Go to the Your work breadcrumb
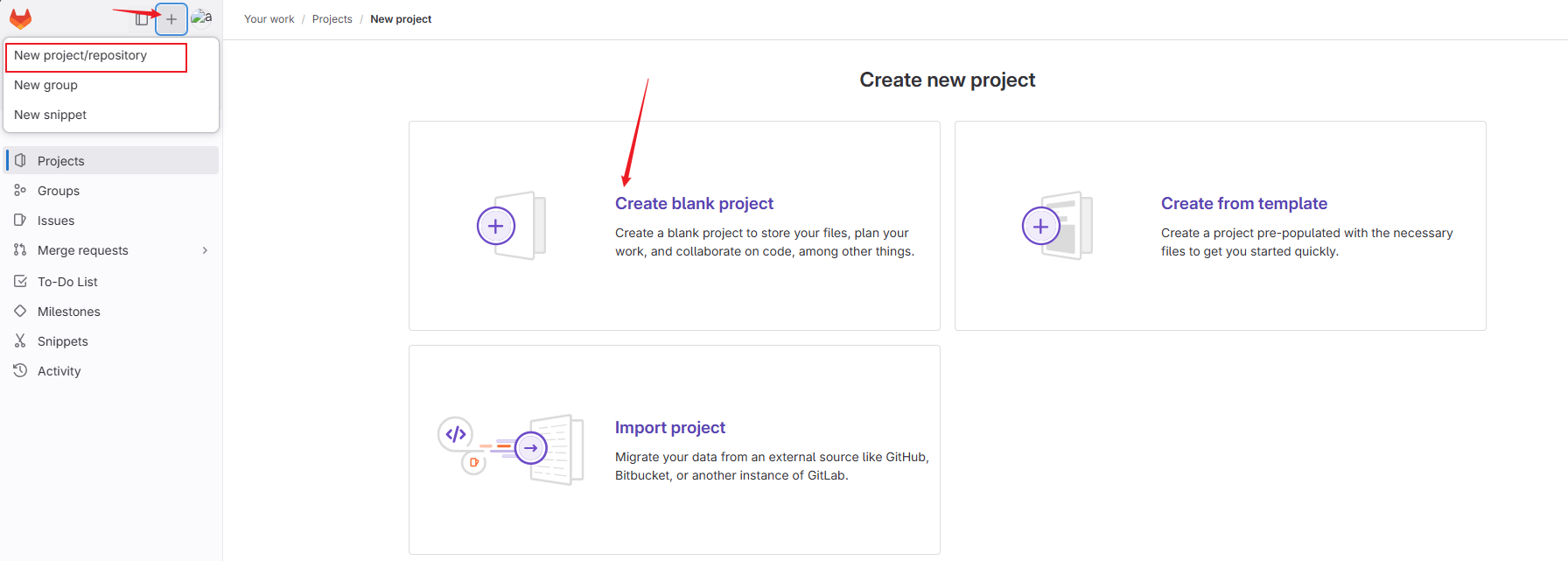The image size is (1568, 561). point(269,19)
